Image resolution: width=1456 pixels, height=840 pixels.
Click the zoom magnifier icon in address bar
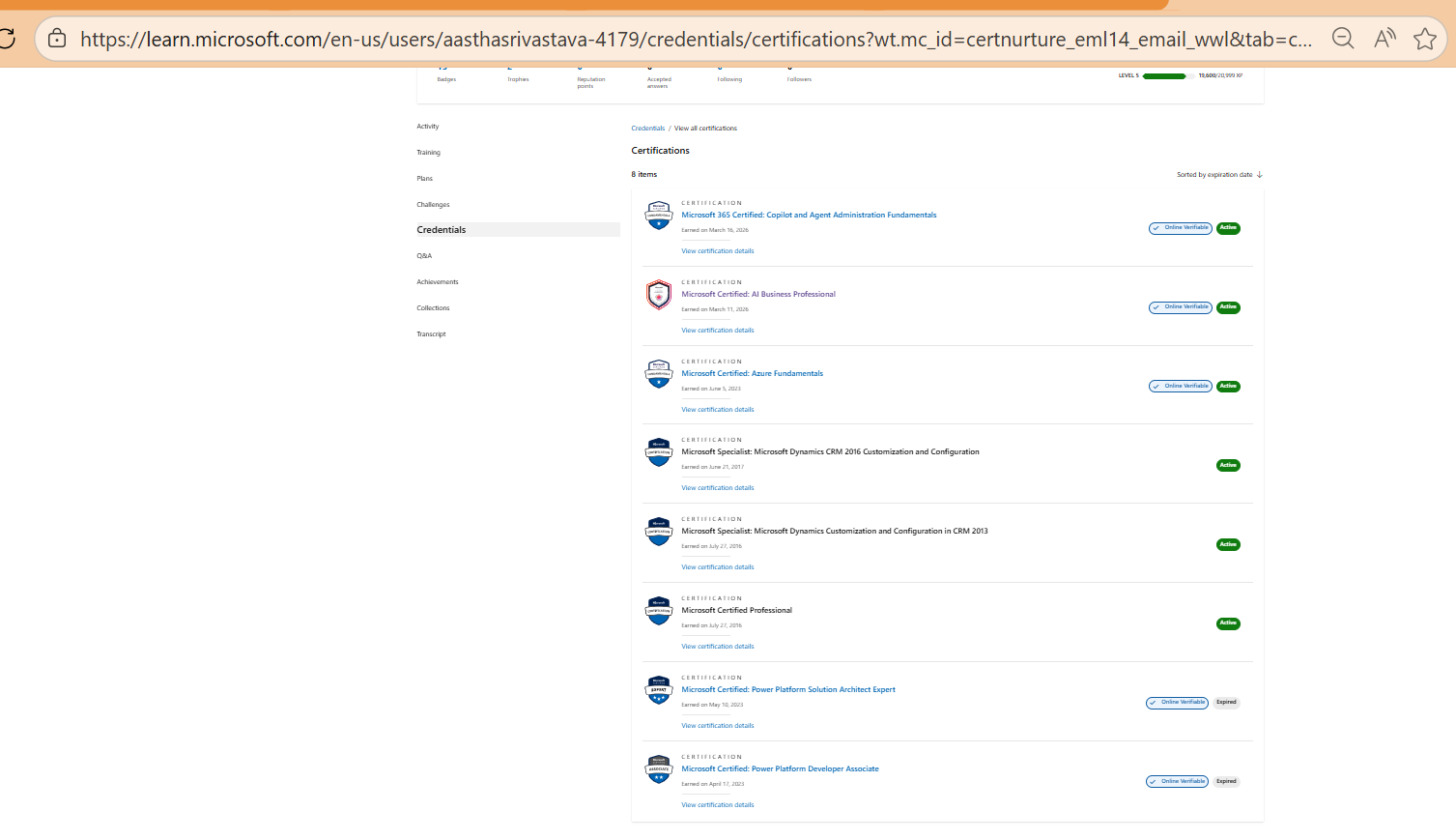tap(1343, 39)
